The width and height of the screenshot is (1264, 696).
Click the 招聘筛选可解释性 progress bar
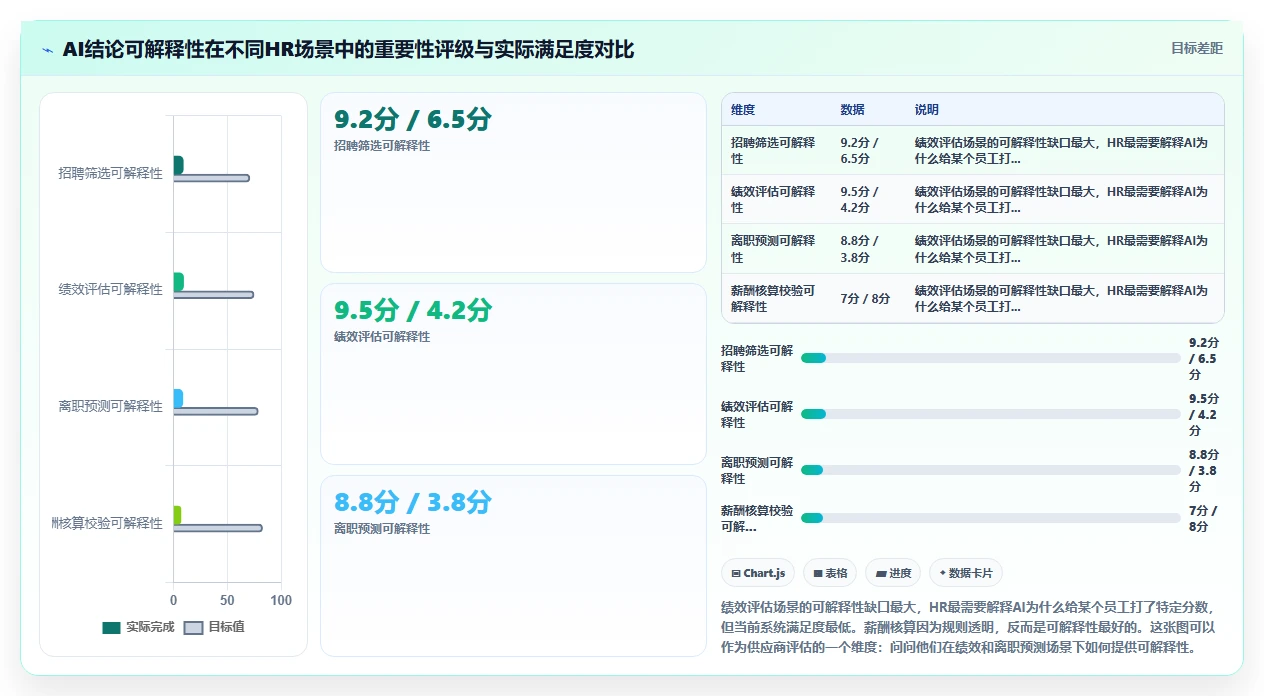click(991, 358)
